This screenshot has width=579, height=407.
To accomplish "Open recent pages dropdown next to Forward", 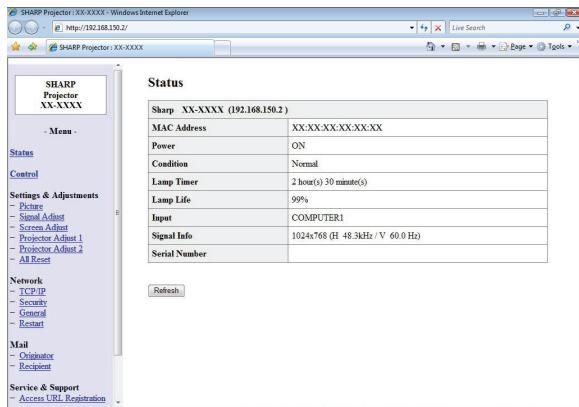I will tap(44, 28).
